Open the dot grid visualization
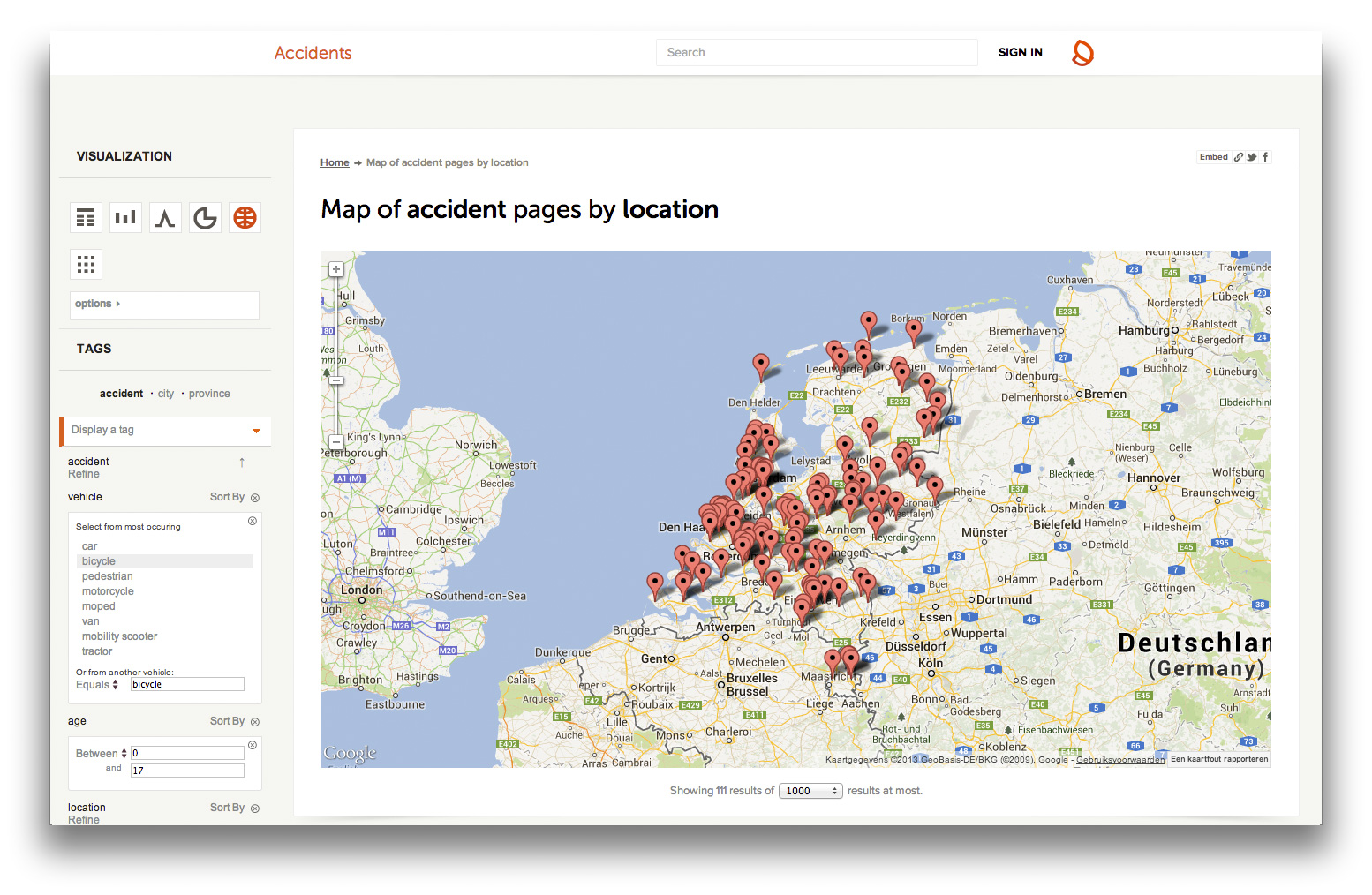This screenshot has height=895, width=1372. tap(86, 264)
